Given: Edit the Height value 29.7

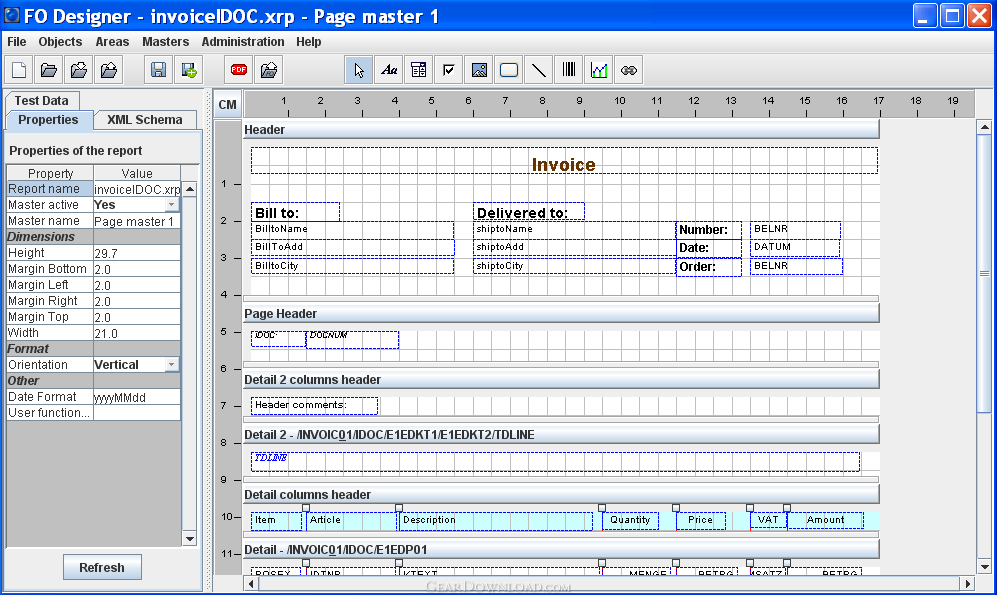Looking at the screenshot, I should [x=137, y=253].
